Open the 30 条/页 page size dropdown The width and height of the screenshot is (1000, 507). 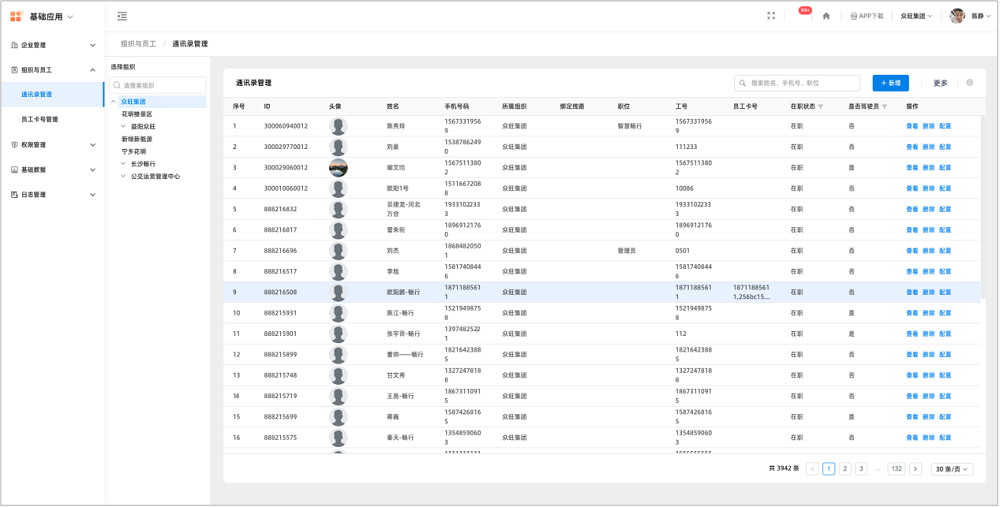952,469
